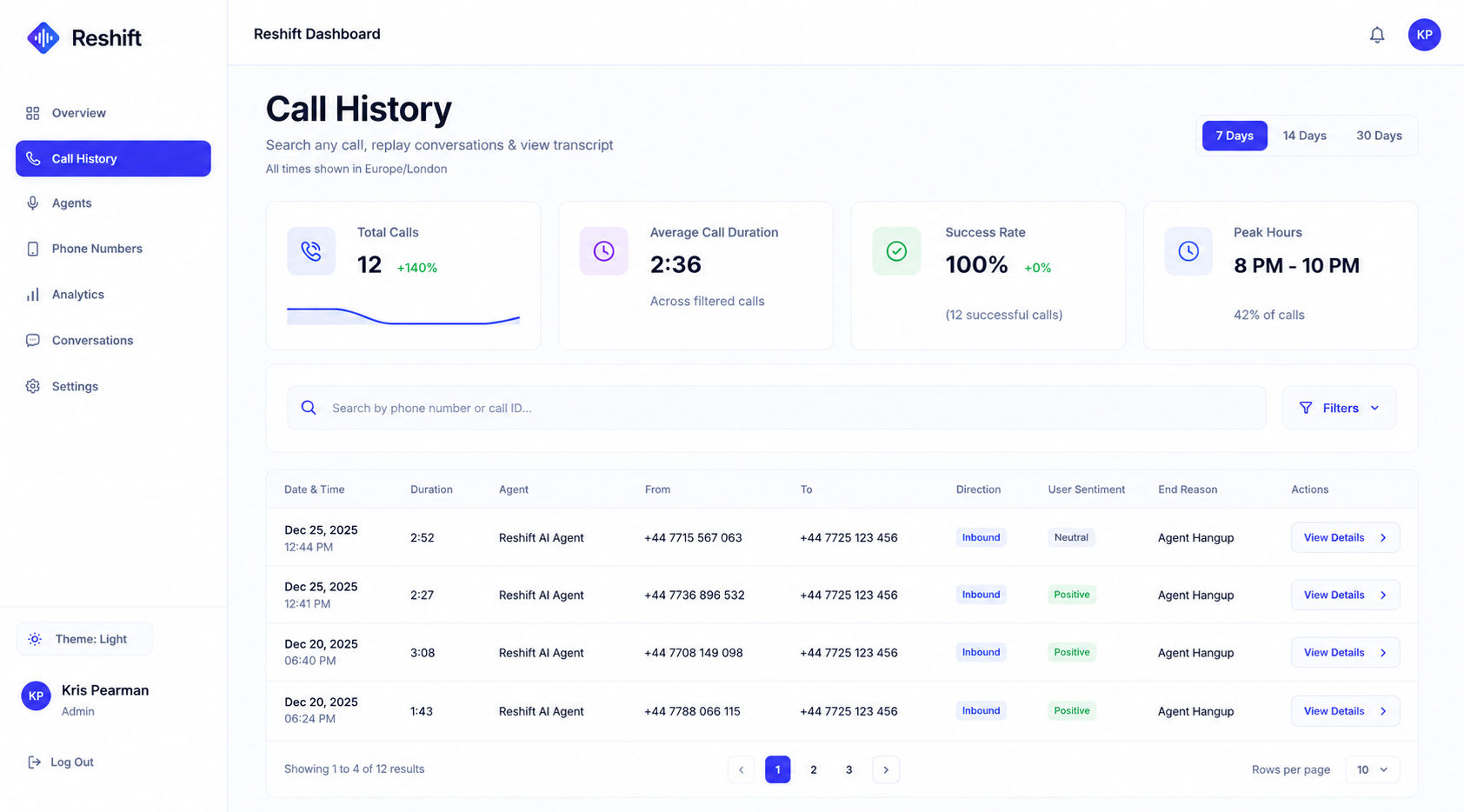Viewport: 1464px width, 812px height.
Task: Click duration 3:08 cell
Action: pyautogui.click(x=423, y=653)
